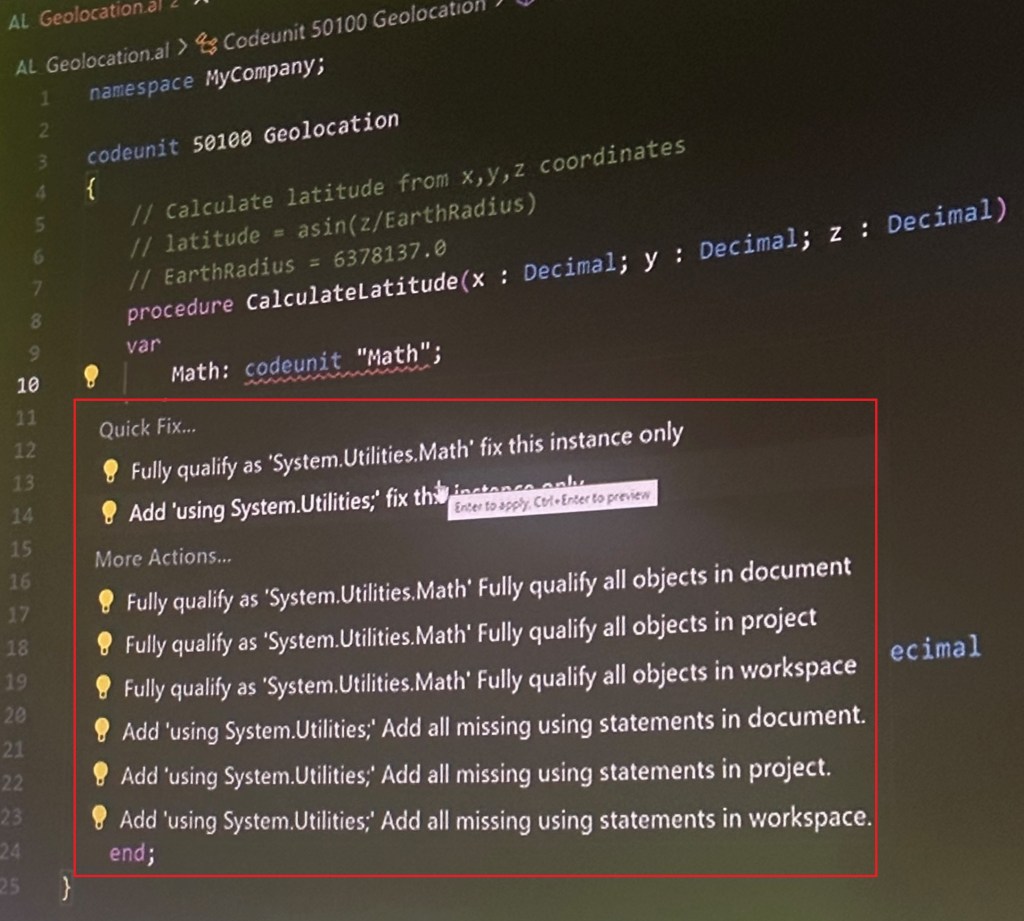
Task: Click lightbulb icon beside first Quick Fix entry
Action: click(x=110, y=470)
